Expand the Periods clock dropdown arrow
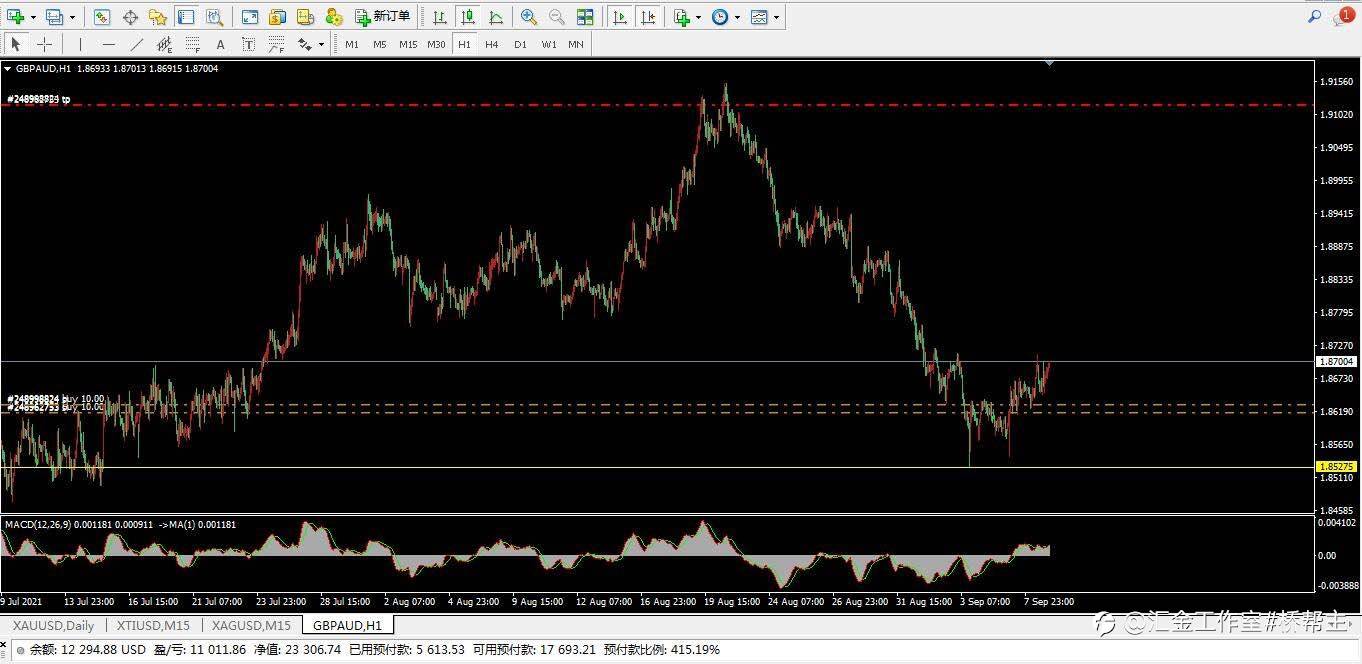1362x664 pixels. [737, 17]
